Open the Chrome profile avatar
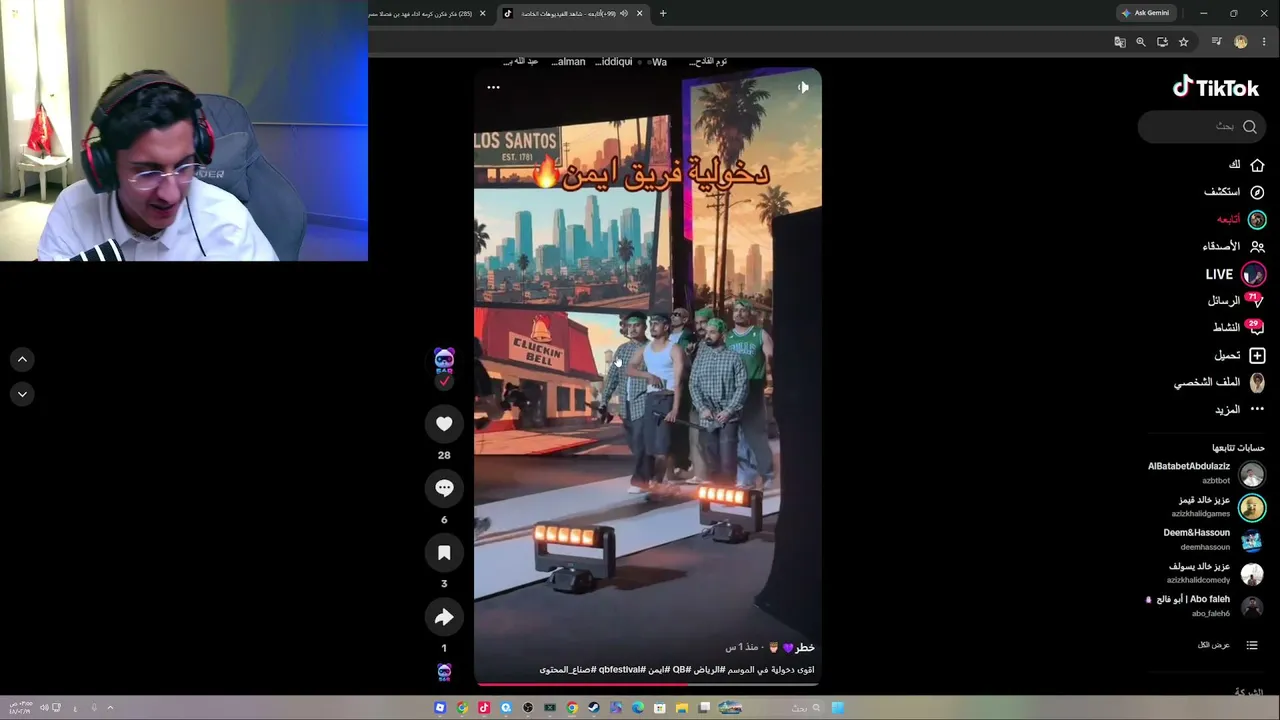 coord(1241,42)
